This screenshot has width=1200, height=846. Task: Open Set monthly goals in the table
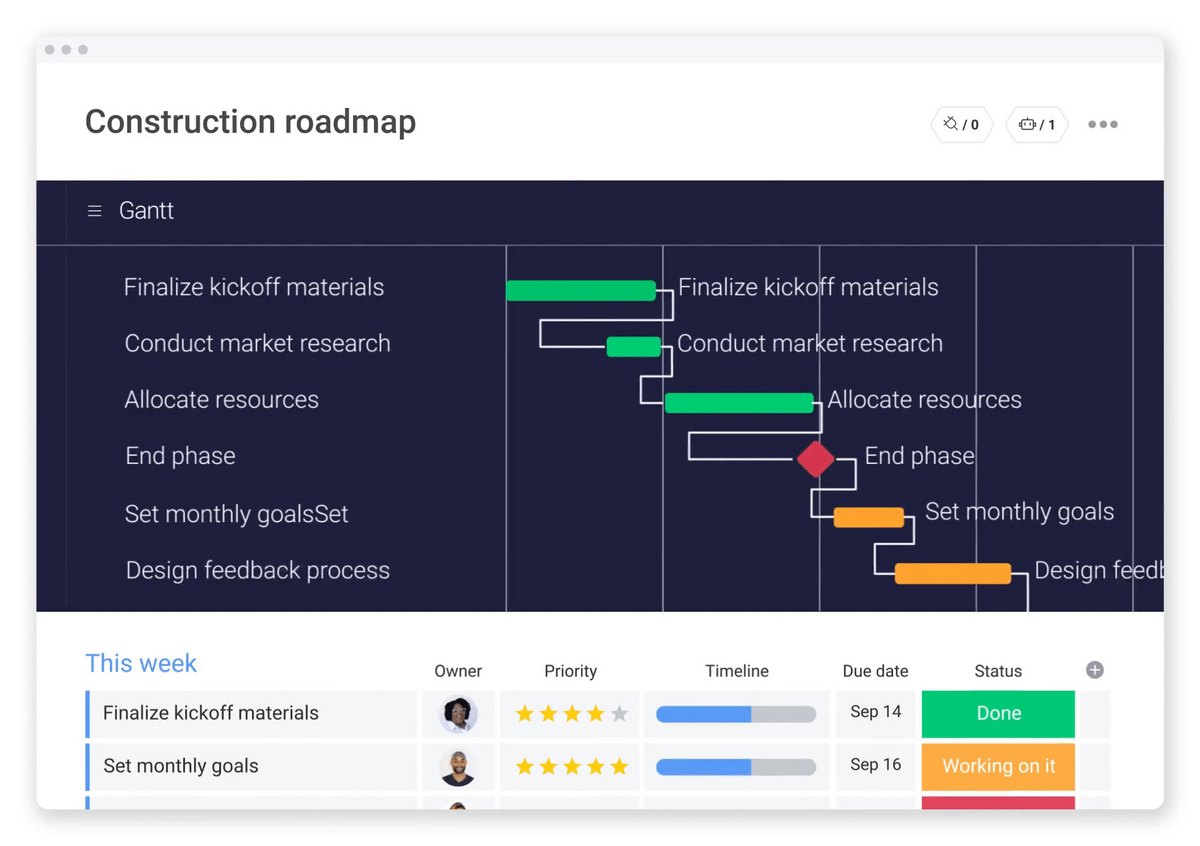[181, 767]
